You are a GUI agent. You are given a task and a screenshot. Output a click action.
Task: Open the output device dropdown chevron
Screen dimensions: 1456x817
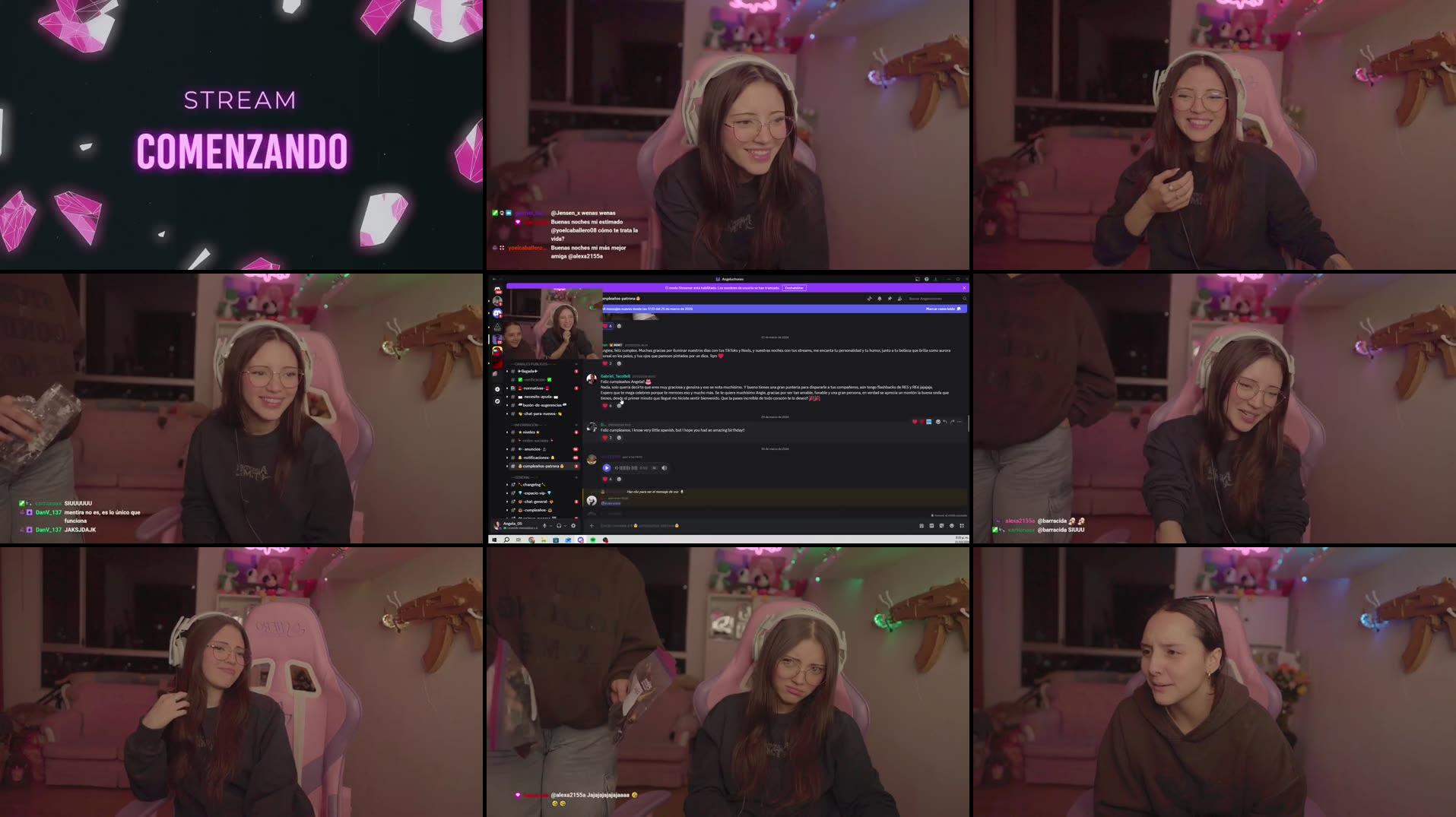tap(565, 525)
